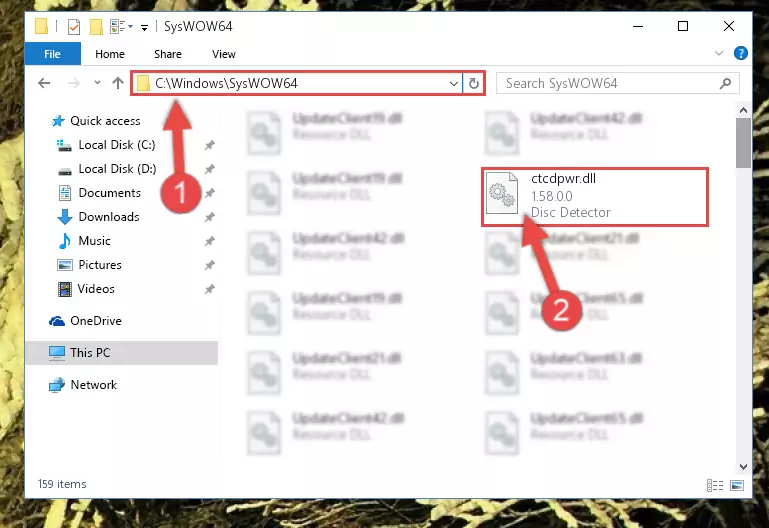This screenshot has width=769, height=528.
Task: Refresh the SysWOW64 folder
Action: (474, 84)
